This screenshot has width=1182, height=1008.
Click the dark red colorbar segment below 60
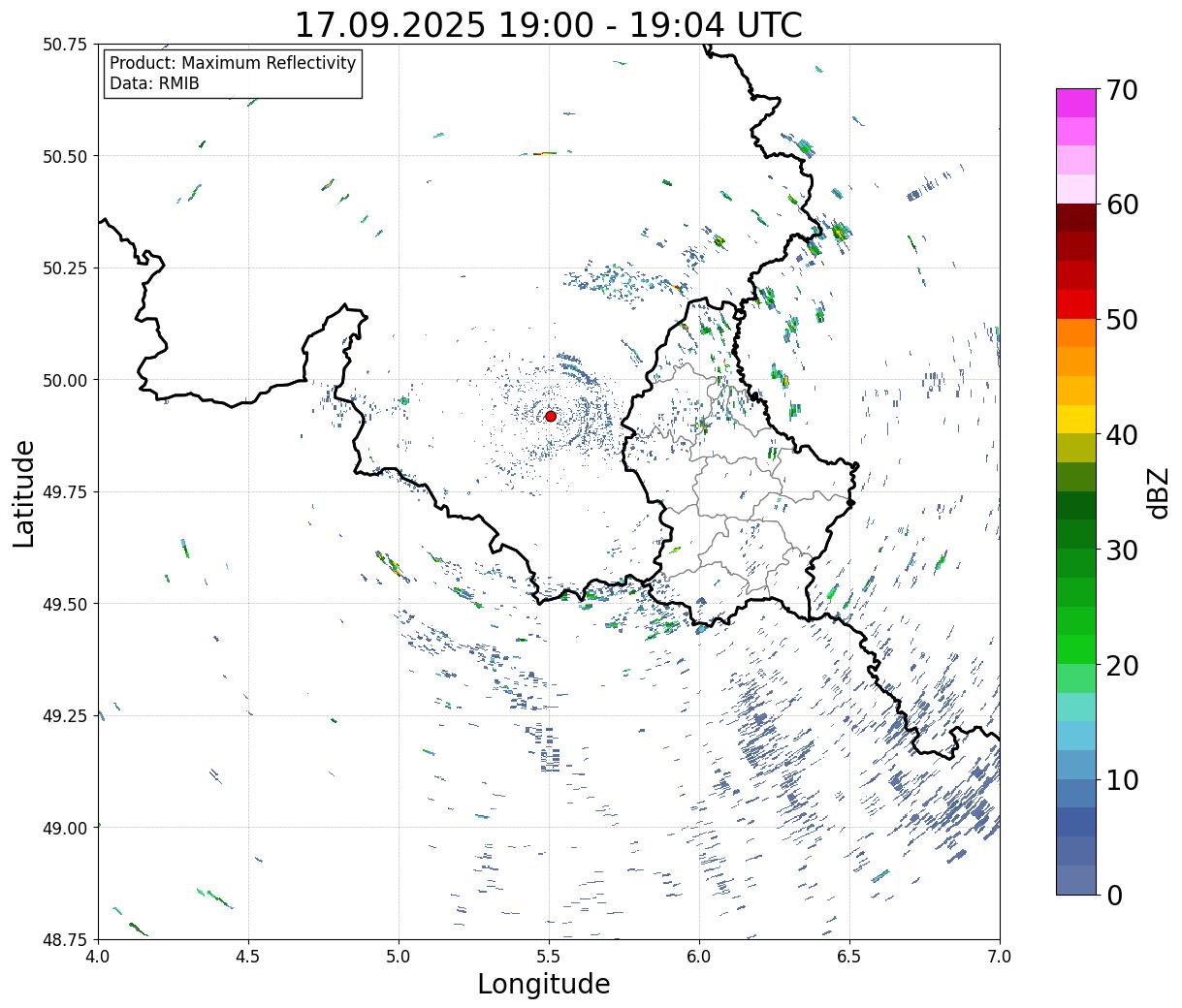tap(1075, 218)
